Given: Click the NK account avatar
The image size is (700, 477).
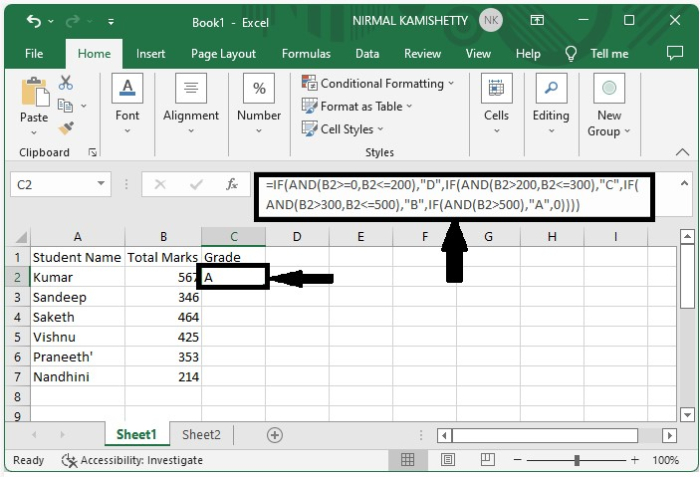Looking at the screenshot, I should 491,20.
